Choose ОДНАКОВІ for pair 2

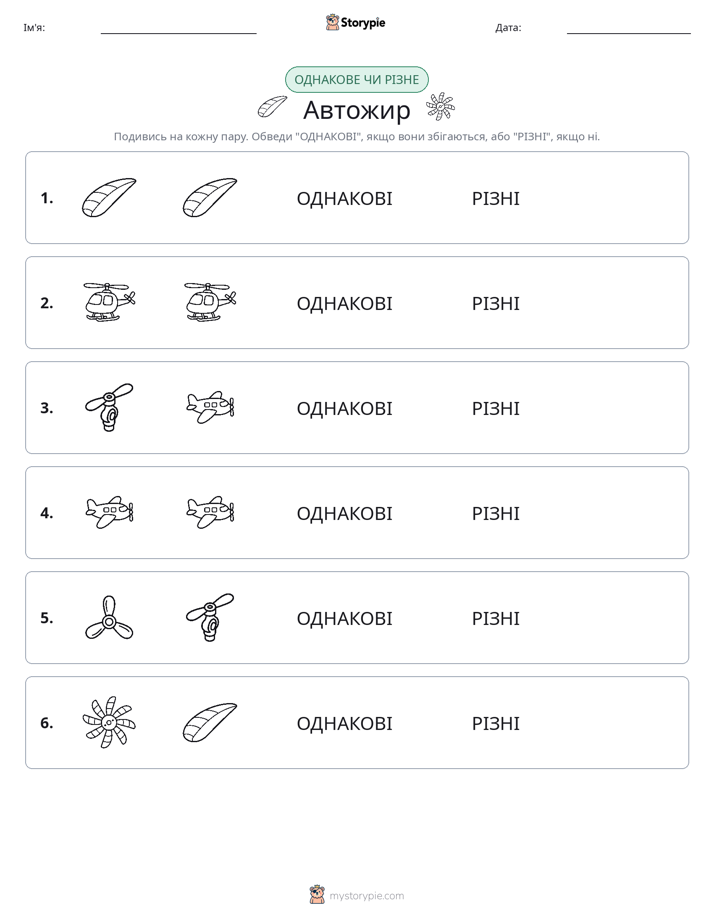coord(344,303)
